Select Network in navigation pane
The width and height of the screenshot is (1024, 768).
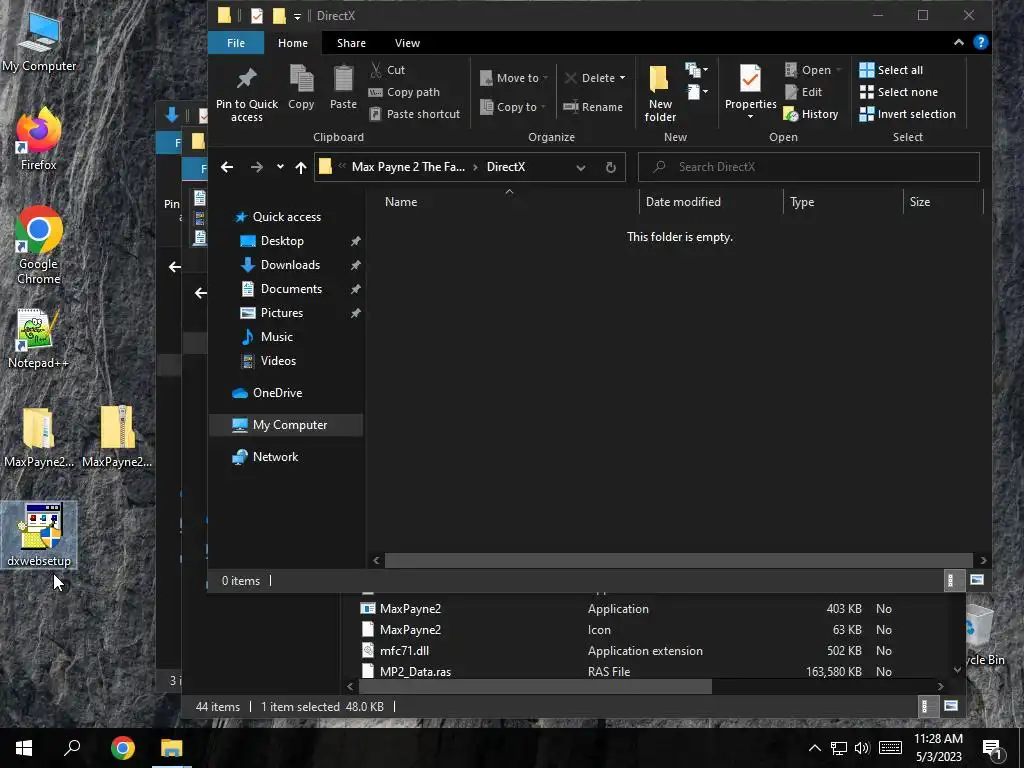(x=275, y=456)
